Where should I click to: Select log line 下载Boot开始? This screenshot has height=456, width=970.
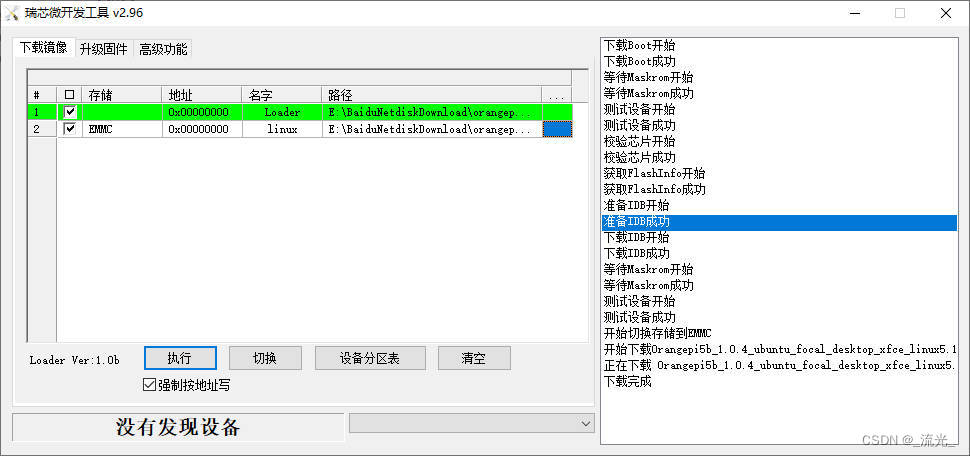(x=779, y=45)
